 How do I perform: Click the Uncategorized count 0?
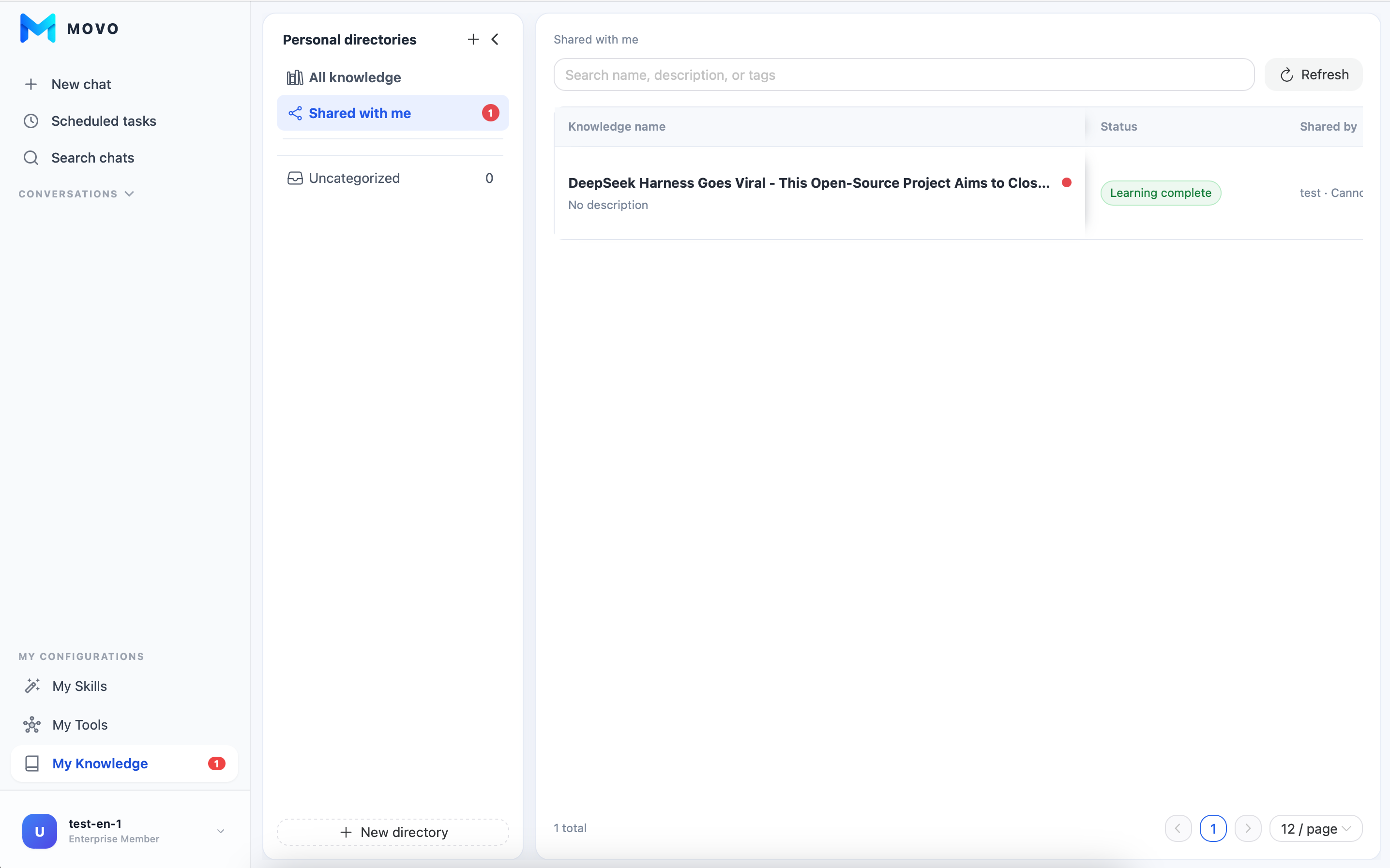click(x=489, y=178)
